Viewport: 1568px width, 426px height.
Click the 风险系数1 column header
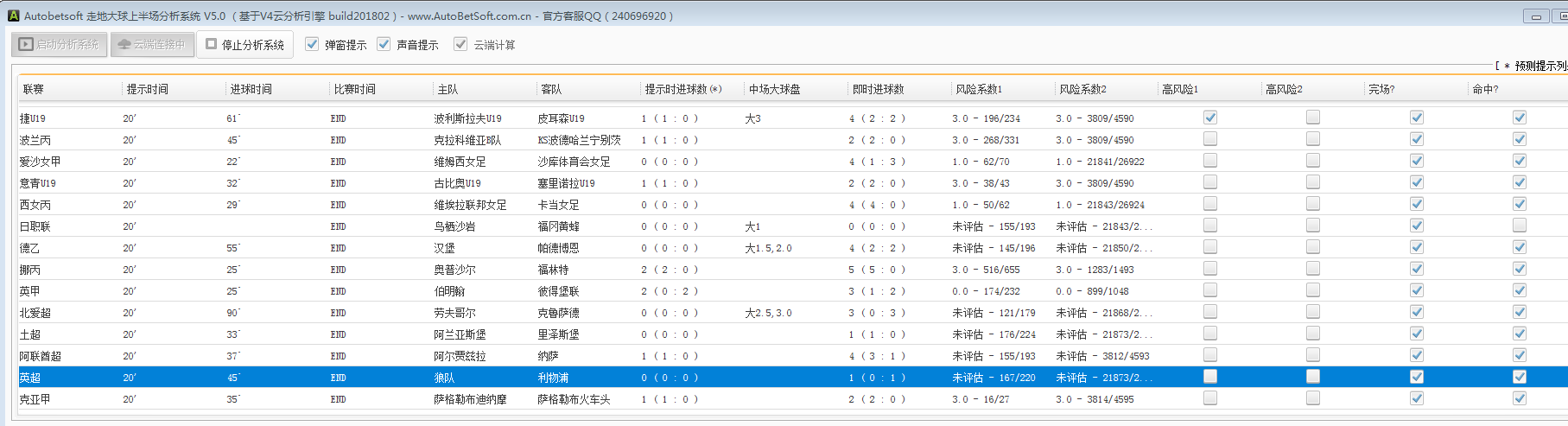[x=978, y=89]
